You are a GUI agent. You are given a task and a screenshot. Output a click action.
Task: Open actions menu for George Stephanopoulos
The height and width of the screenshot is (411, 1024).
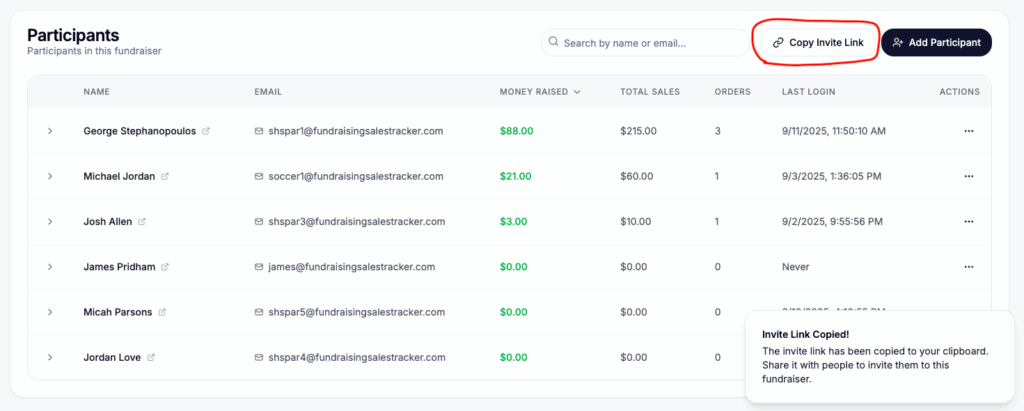point(968,131)
